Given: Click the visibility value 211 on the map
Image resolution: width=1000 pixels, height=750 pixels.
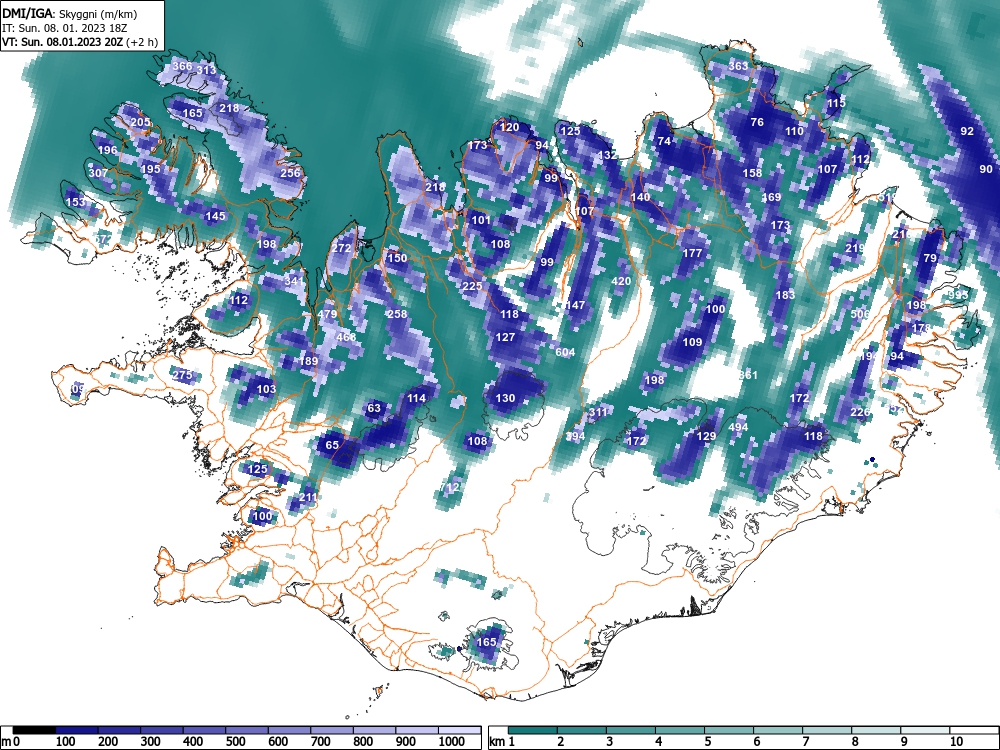Looking at the screenshot, I should tap(308, 497).
